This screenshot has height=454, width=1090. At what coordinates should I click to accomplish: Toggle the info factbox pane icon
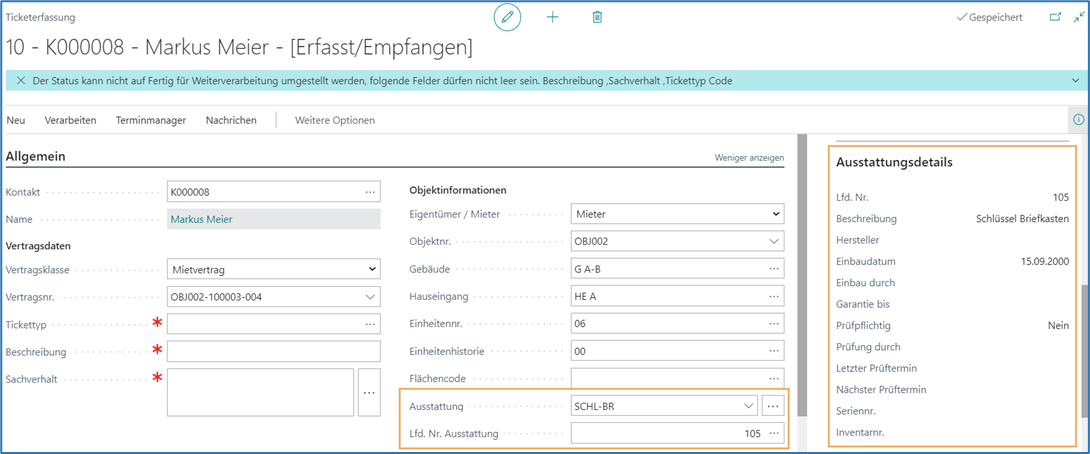[x=1078, y=120]
